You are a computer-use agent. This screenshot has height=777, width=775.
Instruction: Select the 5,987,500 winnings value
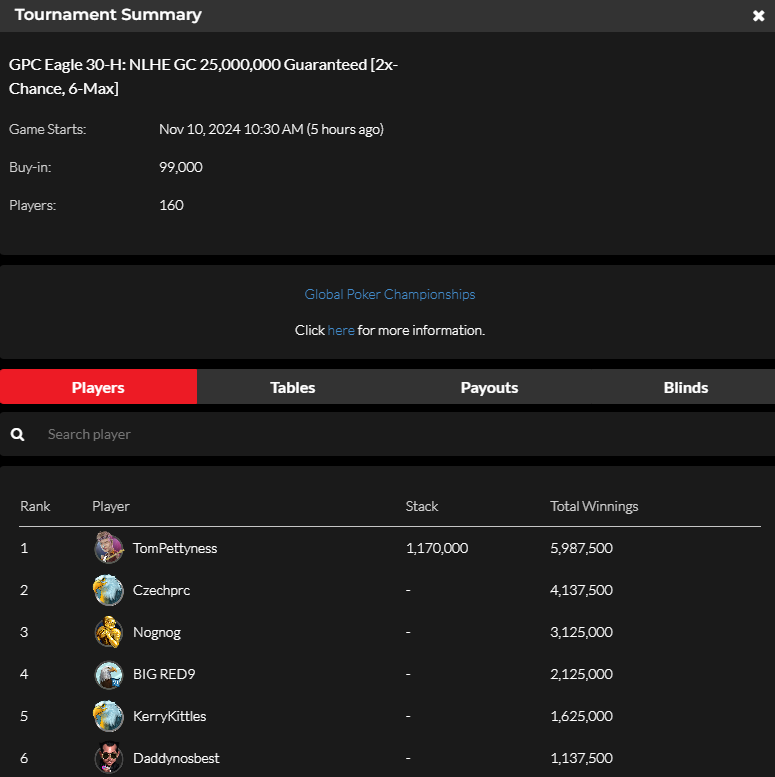pyautogui.click(x=581, y=548)
